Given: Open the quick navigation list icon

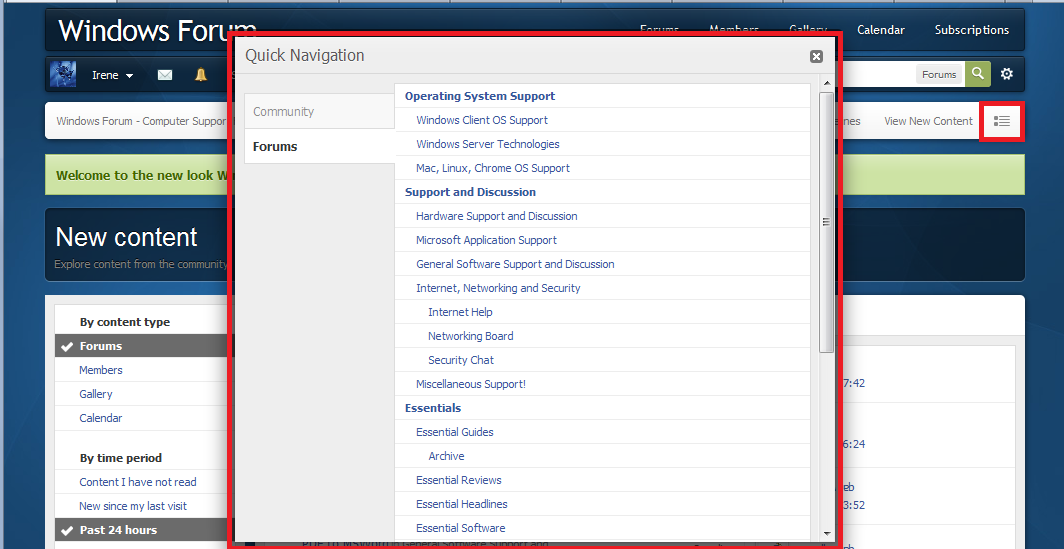Looking at the screenshot, I should [1002, 121].
